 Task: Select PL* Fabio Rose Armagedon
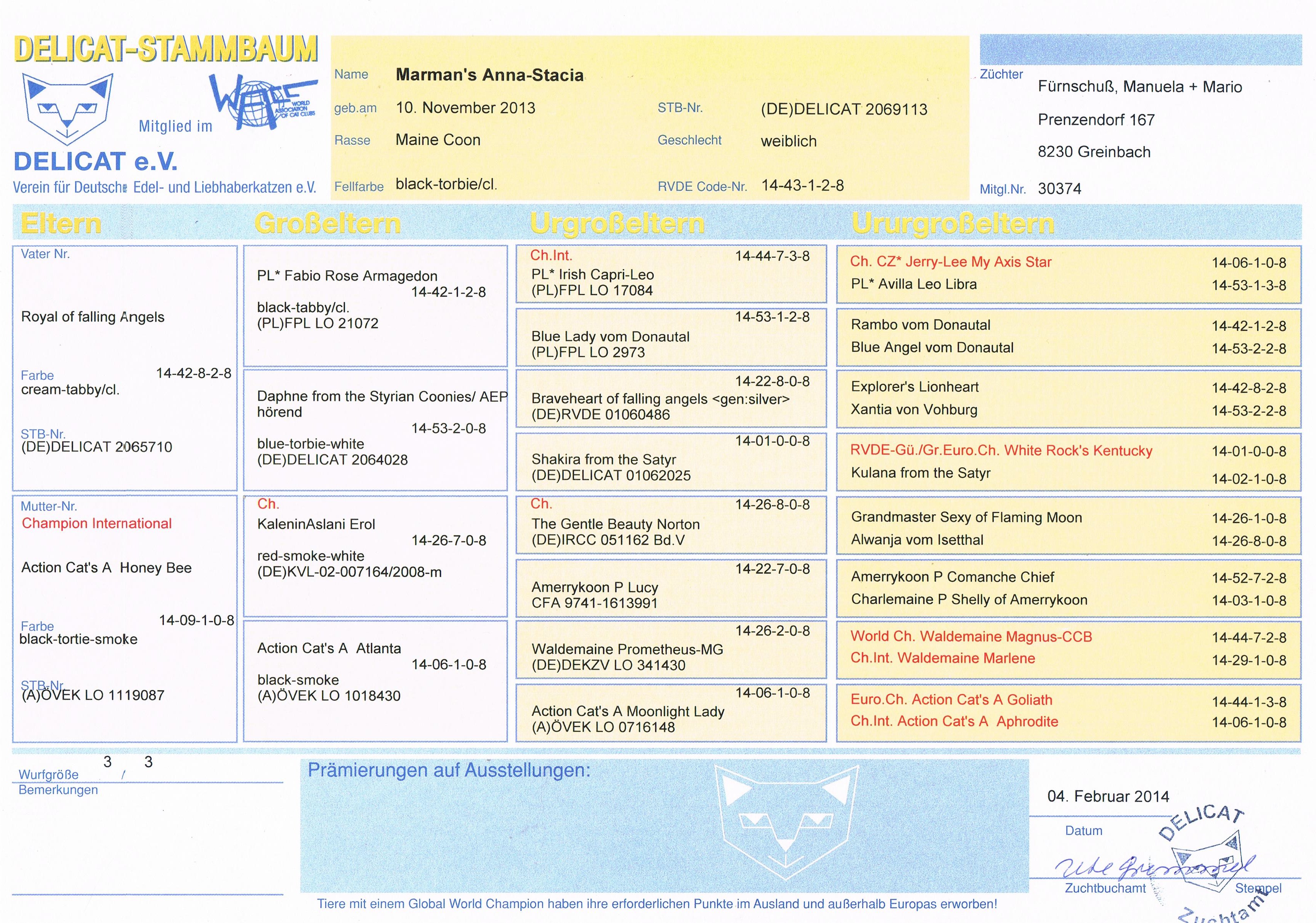(347, 276)
